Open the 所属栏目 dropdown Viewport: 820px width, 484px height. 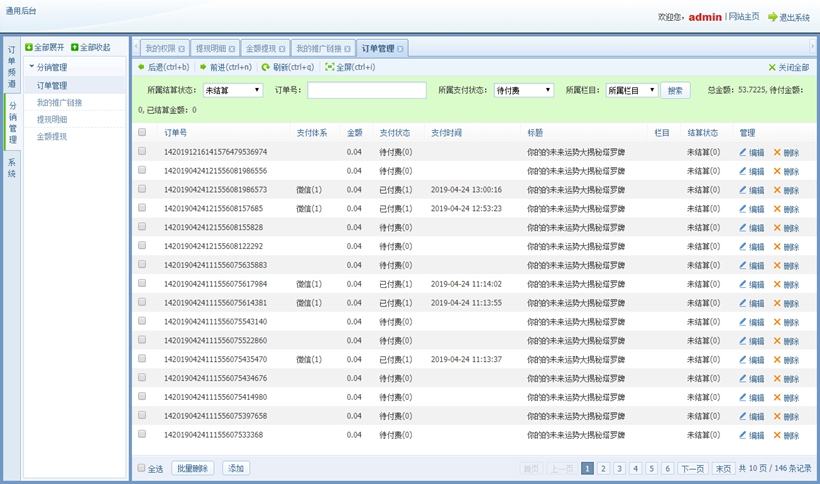coord(631,90)
